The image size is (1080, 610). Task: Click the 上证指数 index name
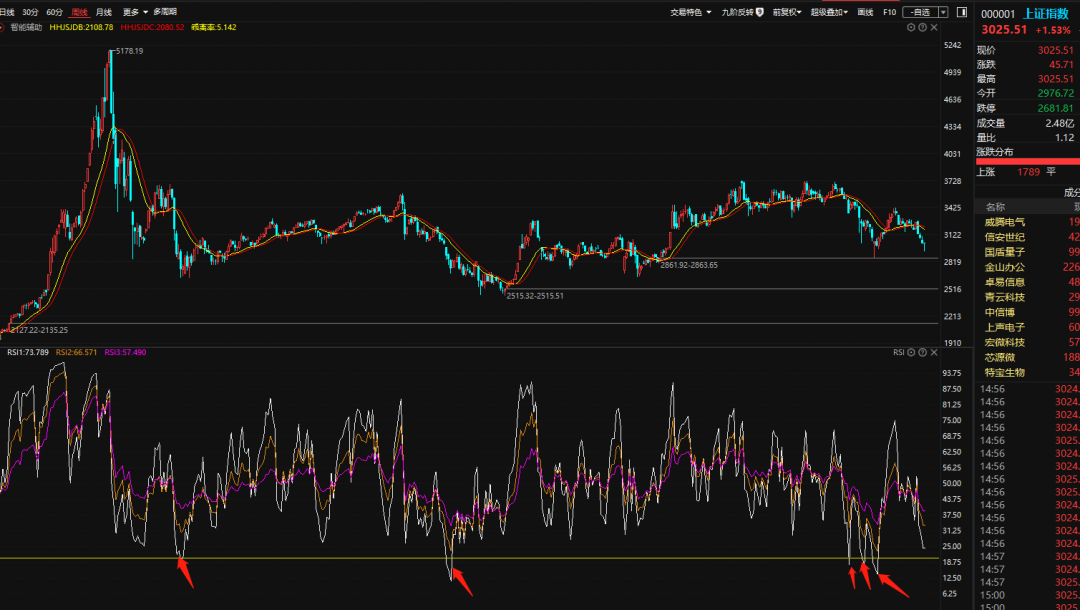tap(1046, 14)
